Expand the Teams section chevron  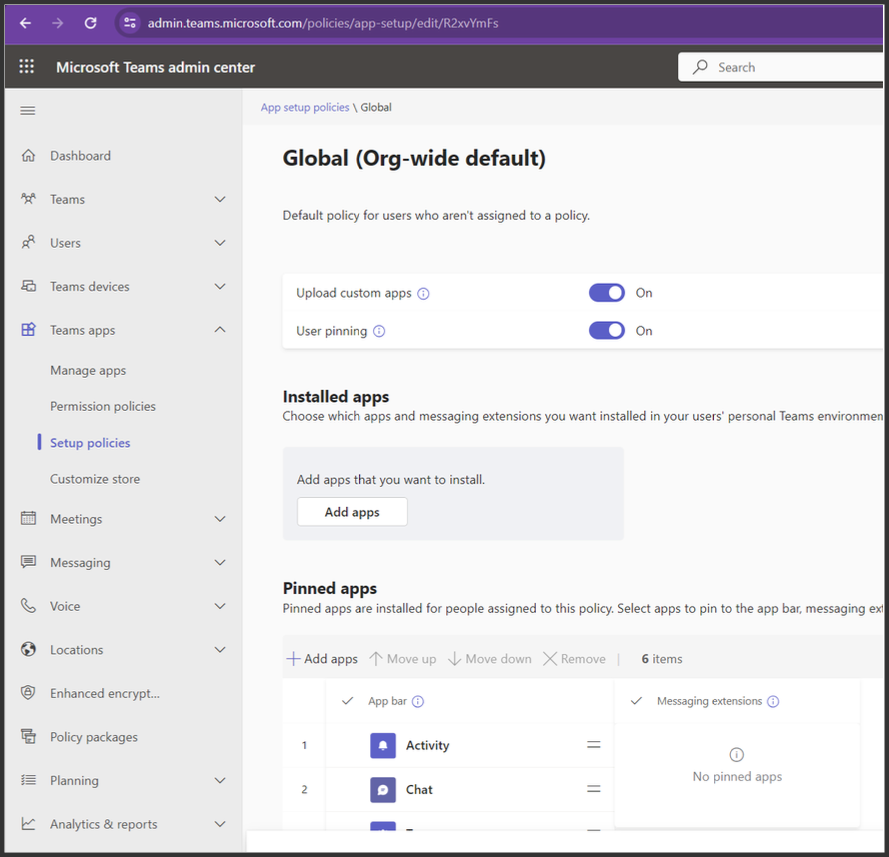click(x=220, y=199)
